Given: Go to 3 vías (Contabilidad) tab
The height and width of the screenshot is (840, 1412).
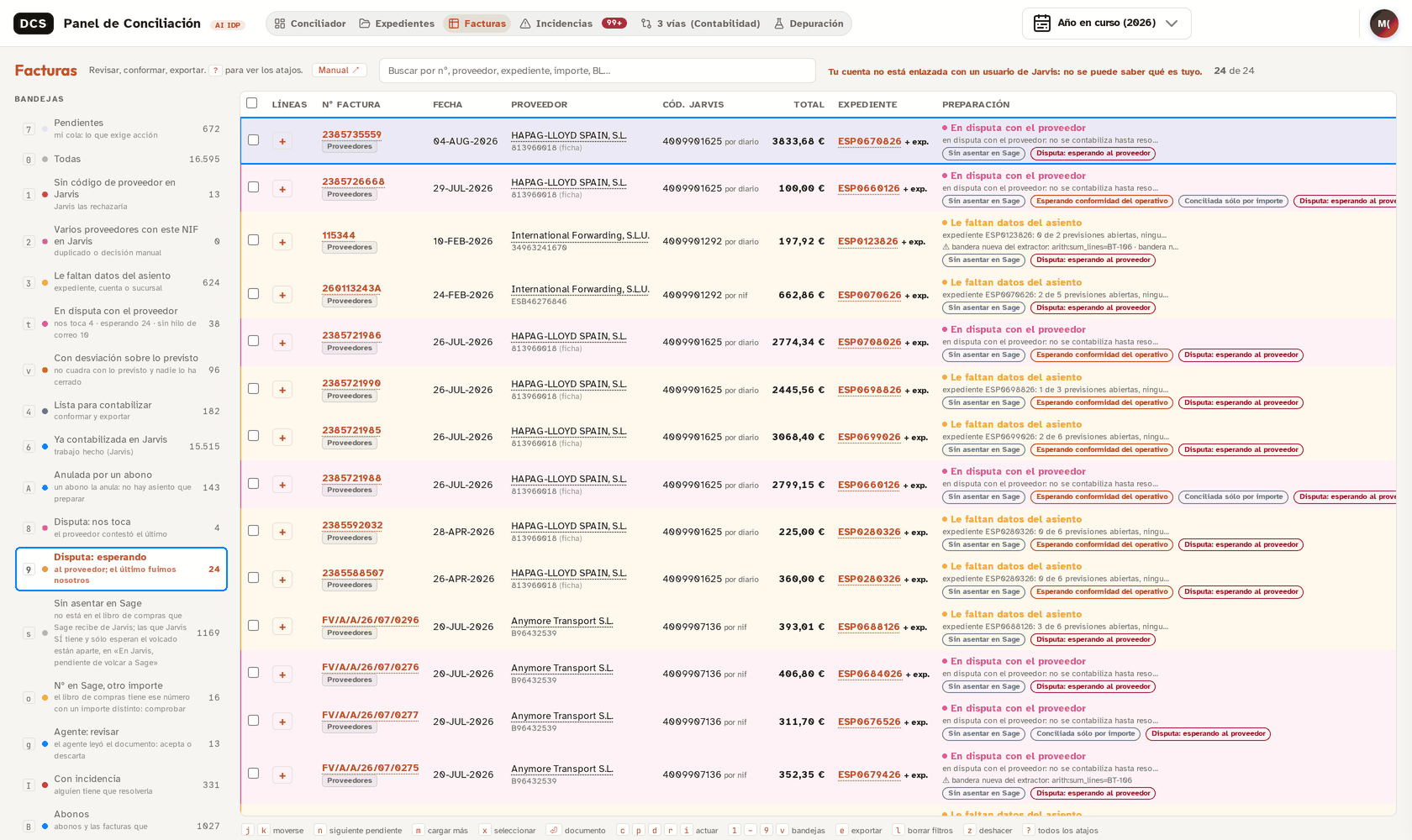Looking at the screenshot, I should coord(700,24).
